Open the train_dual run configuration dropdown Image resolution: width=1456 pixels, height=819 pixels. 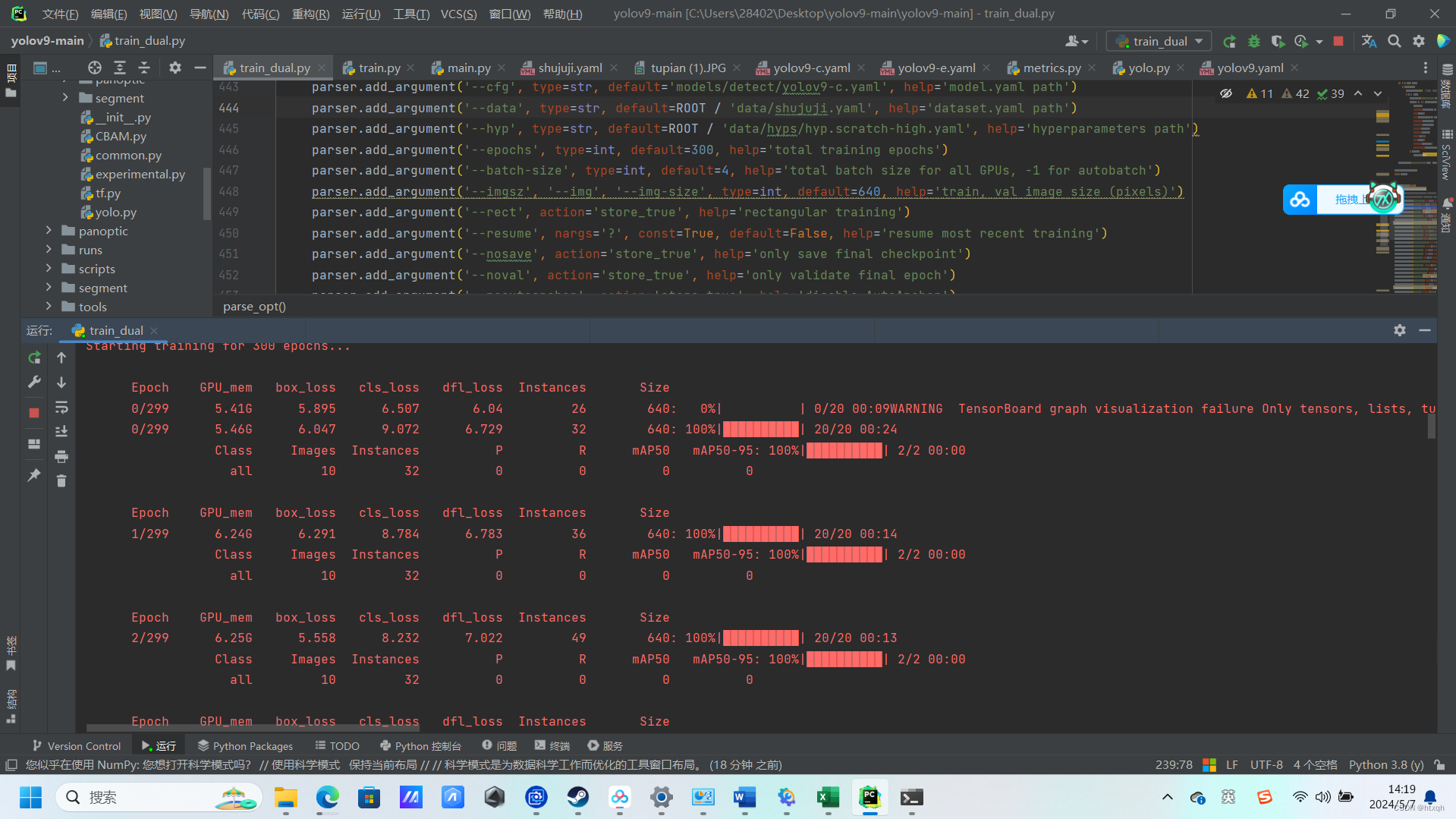[x=1159, y=41]
